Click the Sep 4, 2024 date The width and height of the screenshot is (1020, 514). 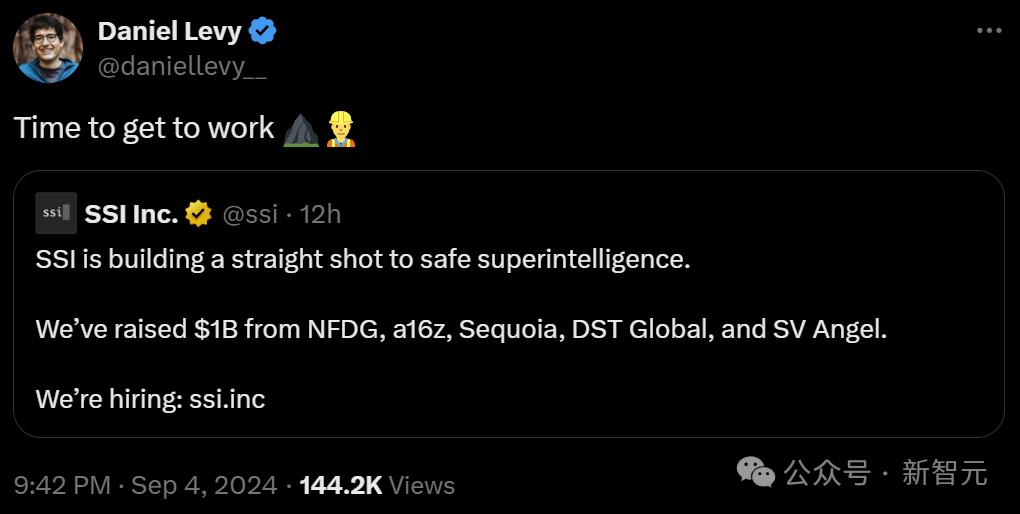pyautogui.click(x=204, y=485)
